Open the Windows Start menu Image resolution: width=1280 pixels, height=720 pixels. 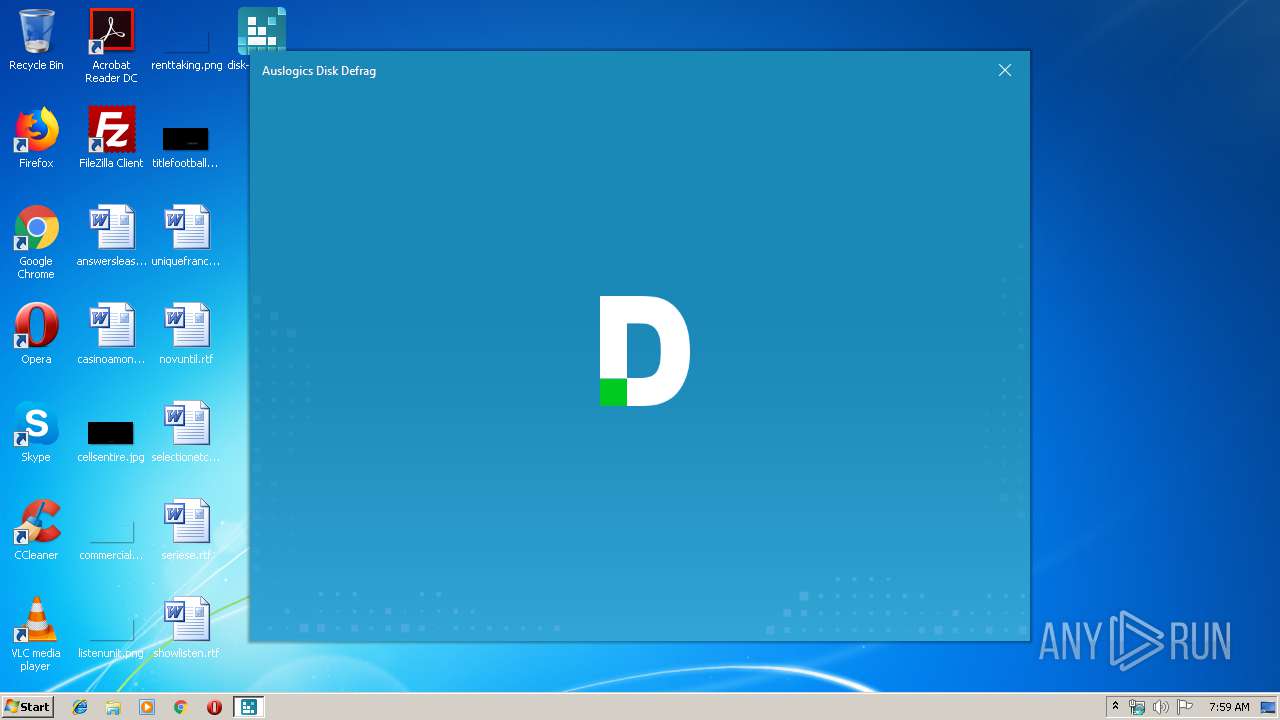coord(27,707)
